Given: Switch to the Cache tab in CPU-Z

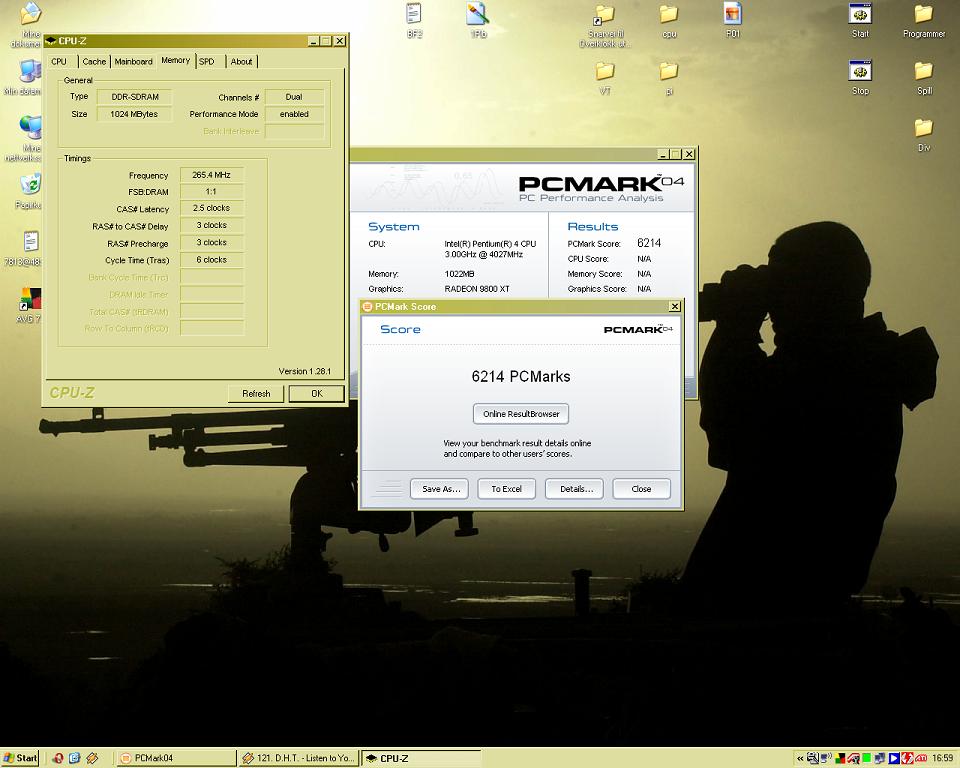Looking at the screenshot, I should coord(94,61).
